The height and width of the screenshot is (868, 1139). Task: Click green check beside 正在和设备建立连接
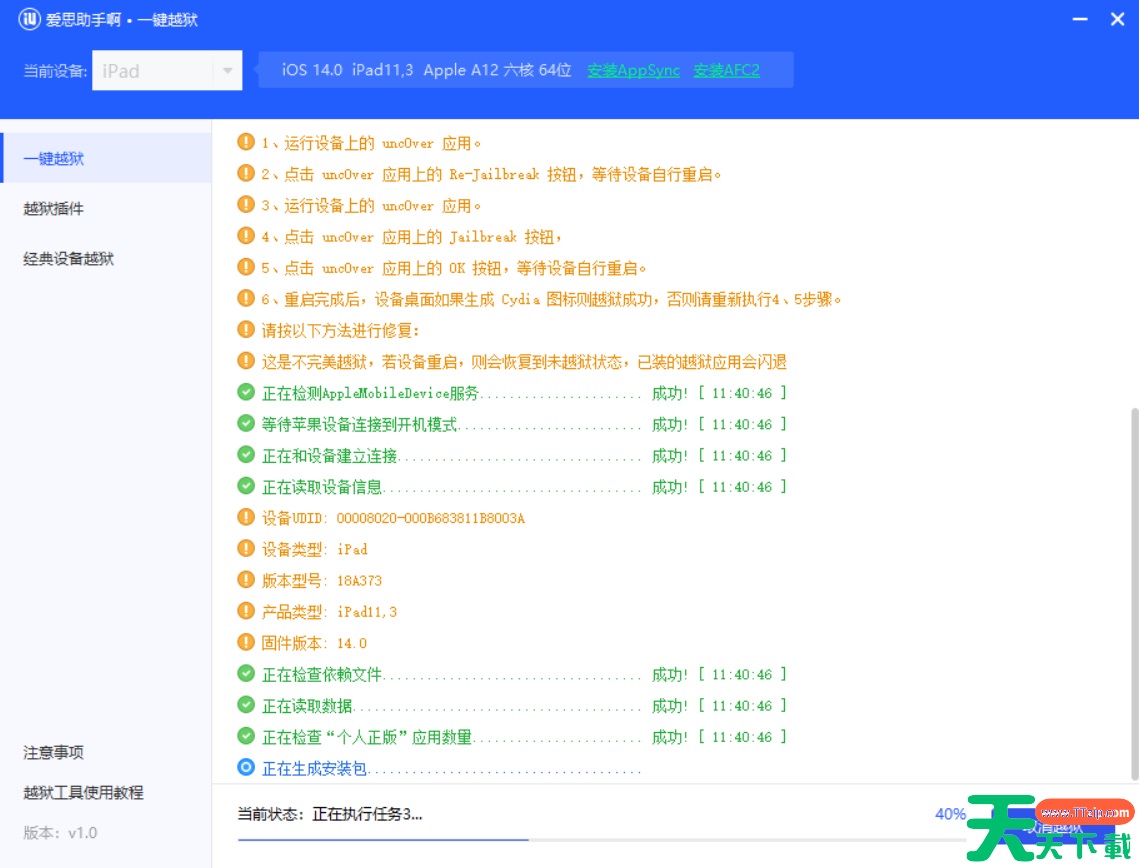[246, 455]
